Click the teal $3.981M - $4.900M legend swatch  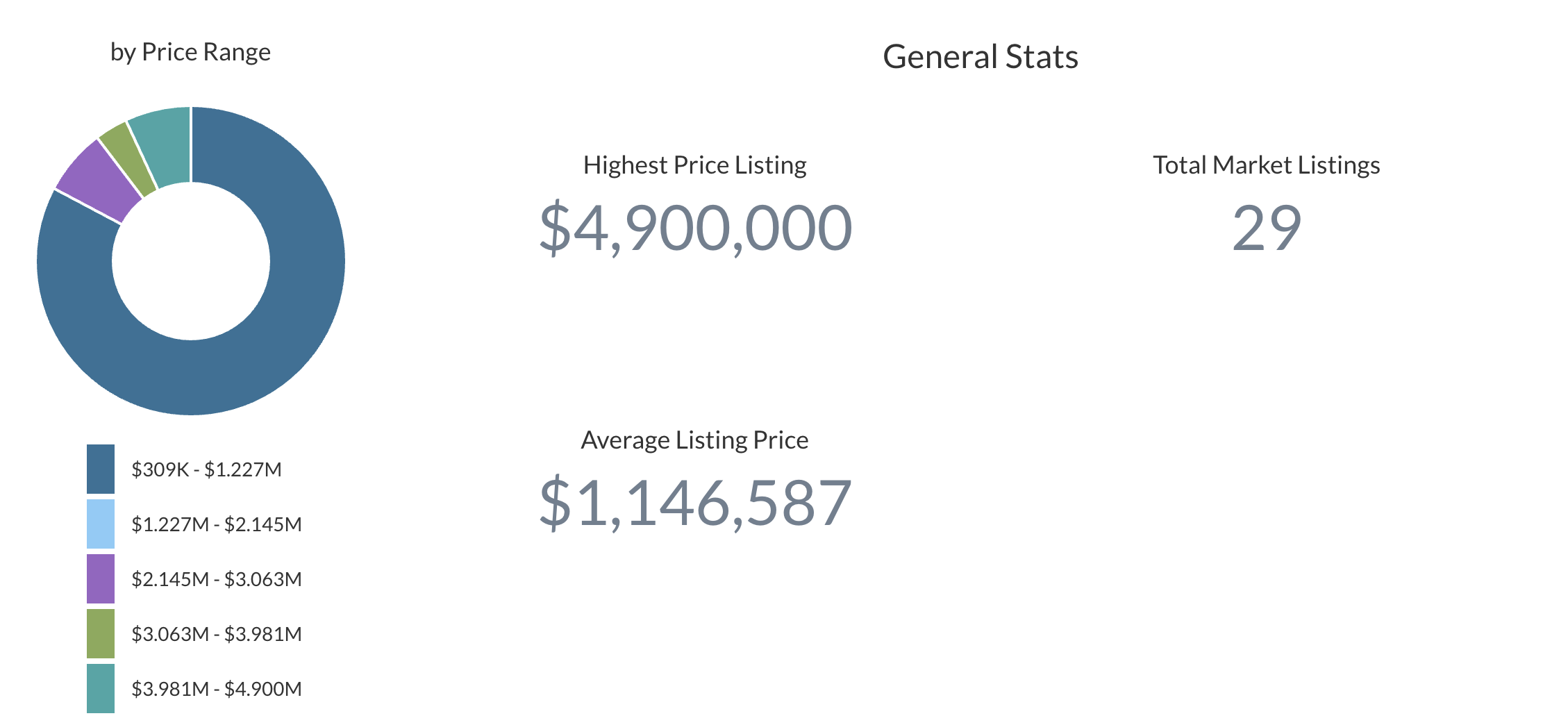click(101, 688)
